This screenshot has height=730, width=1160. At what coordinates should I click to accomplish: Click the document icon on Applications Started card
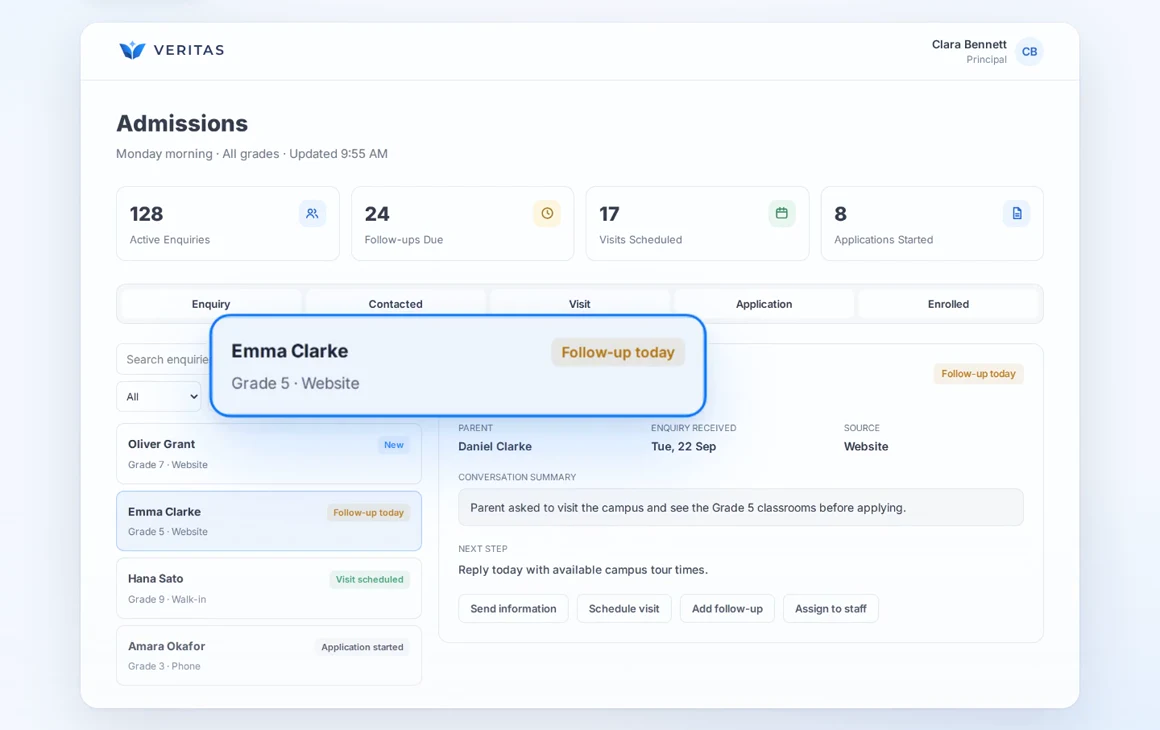point(1016,214)
